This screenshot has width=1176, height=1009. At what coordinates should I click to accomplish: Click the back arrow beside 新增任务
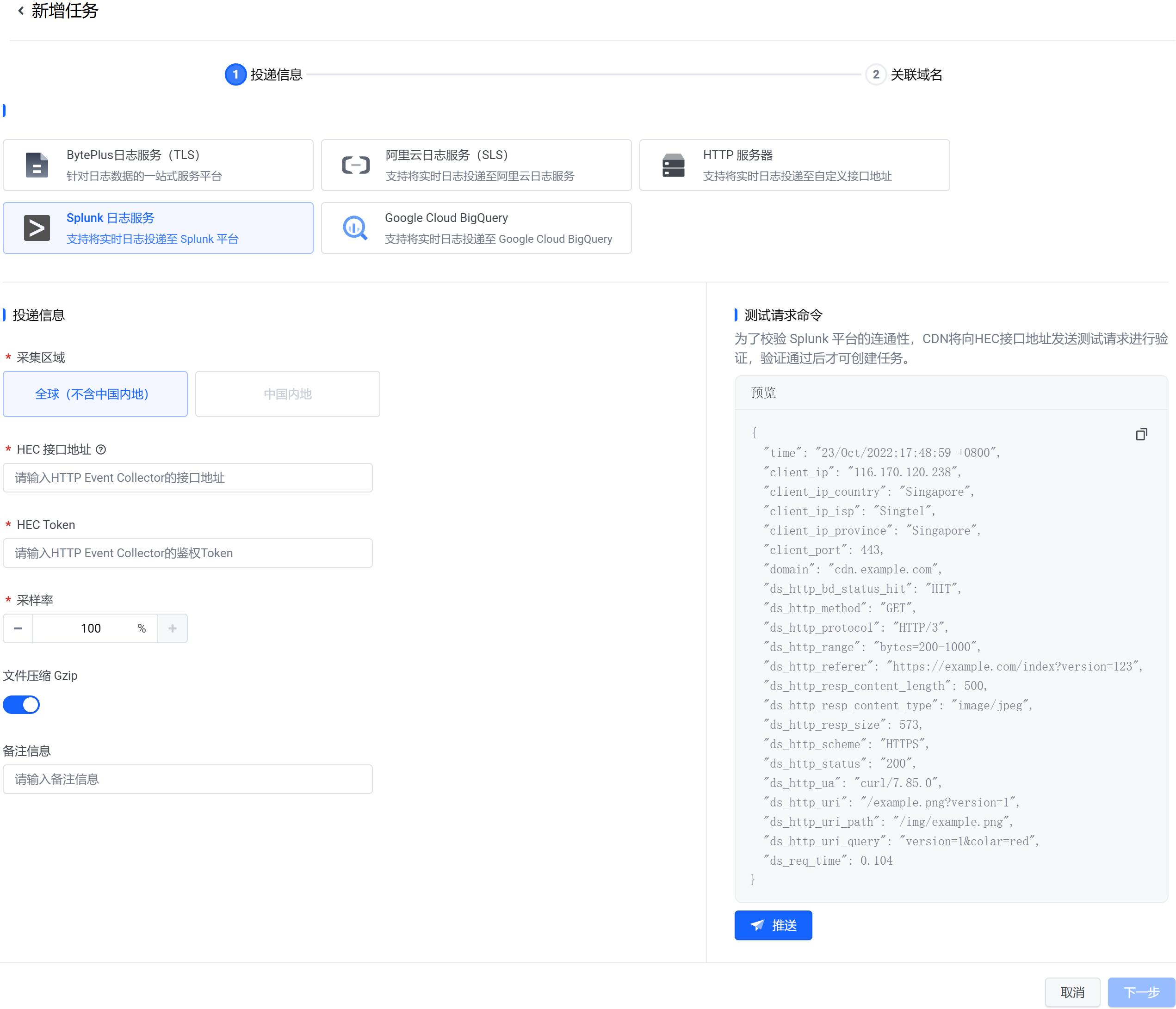tap(21, 10)
